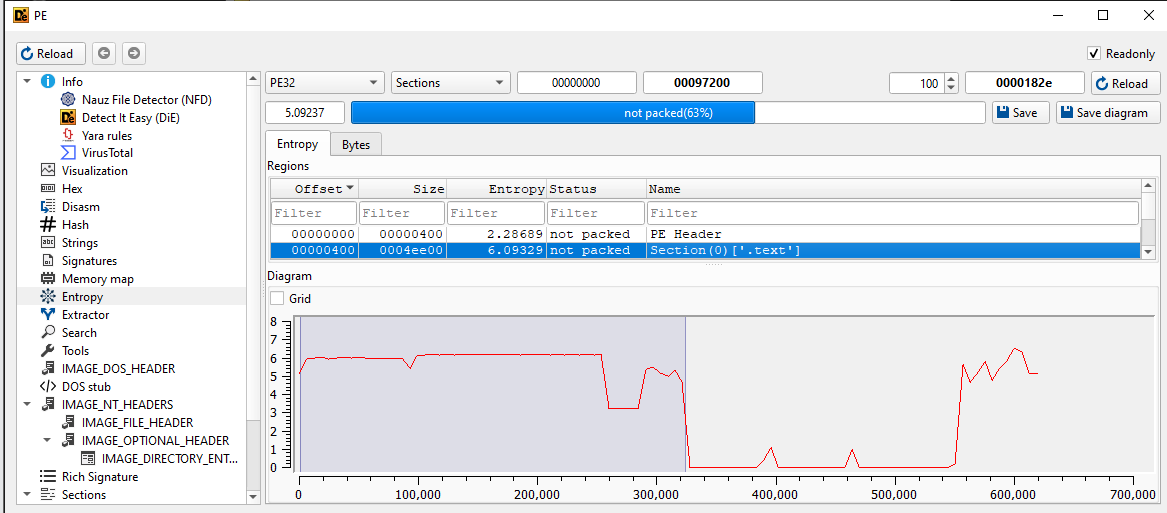
Task: Go forward with the right arrow icon
Action: tap(134, 54)
